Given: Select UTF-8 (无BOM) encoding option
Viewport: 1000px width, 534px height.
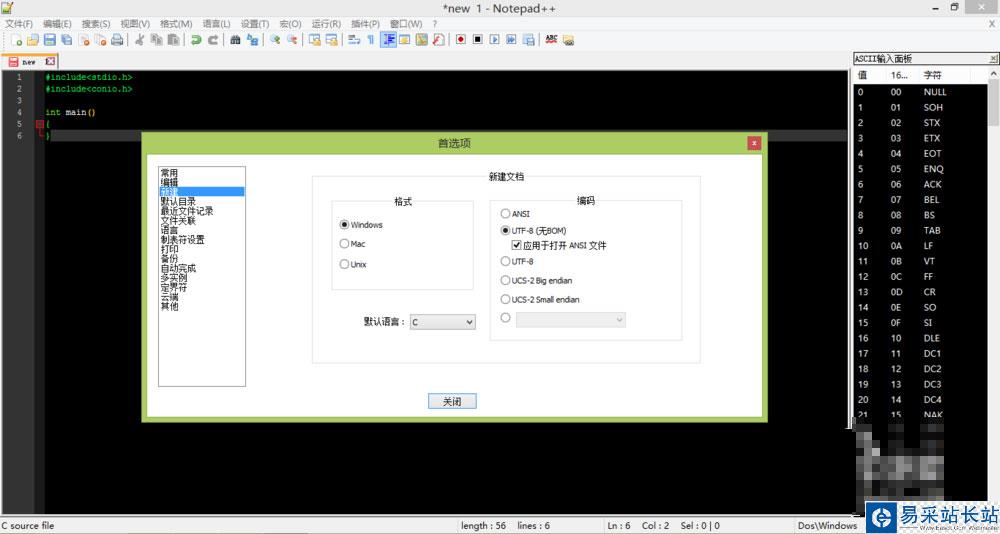Looking at the screenshot, I should coord(505,230).
